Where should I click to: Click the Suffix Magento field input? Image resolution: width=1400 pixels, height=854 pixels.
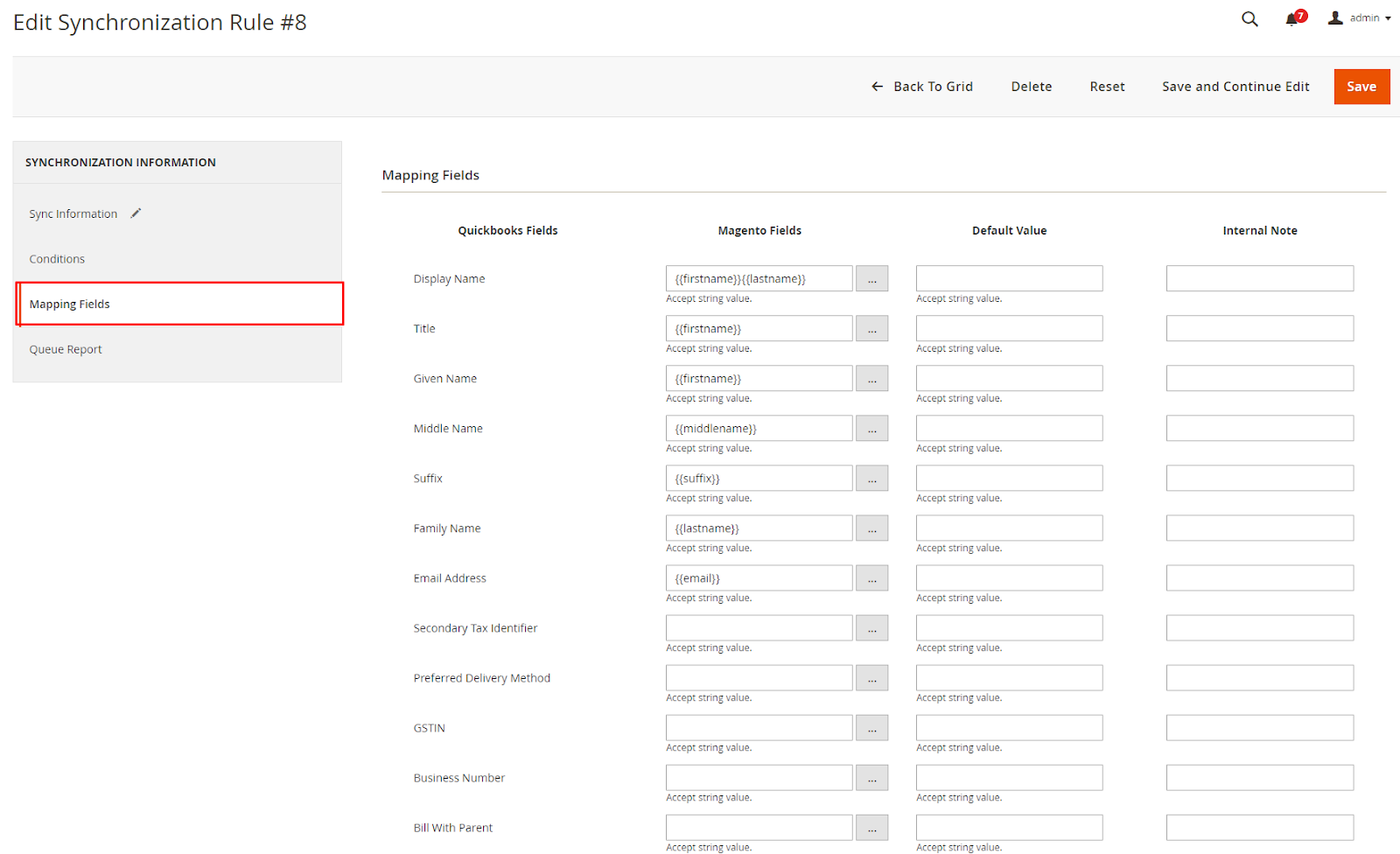(759, 479)
